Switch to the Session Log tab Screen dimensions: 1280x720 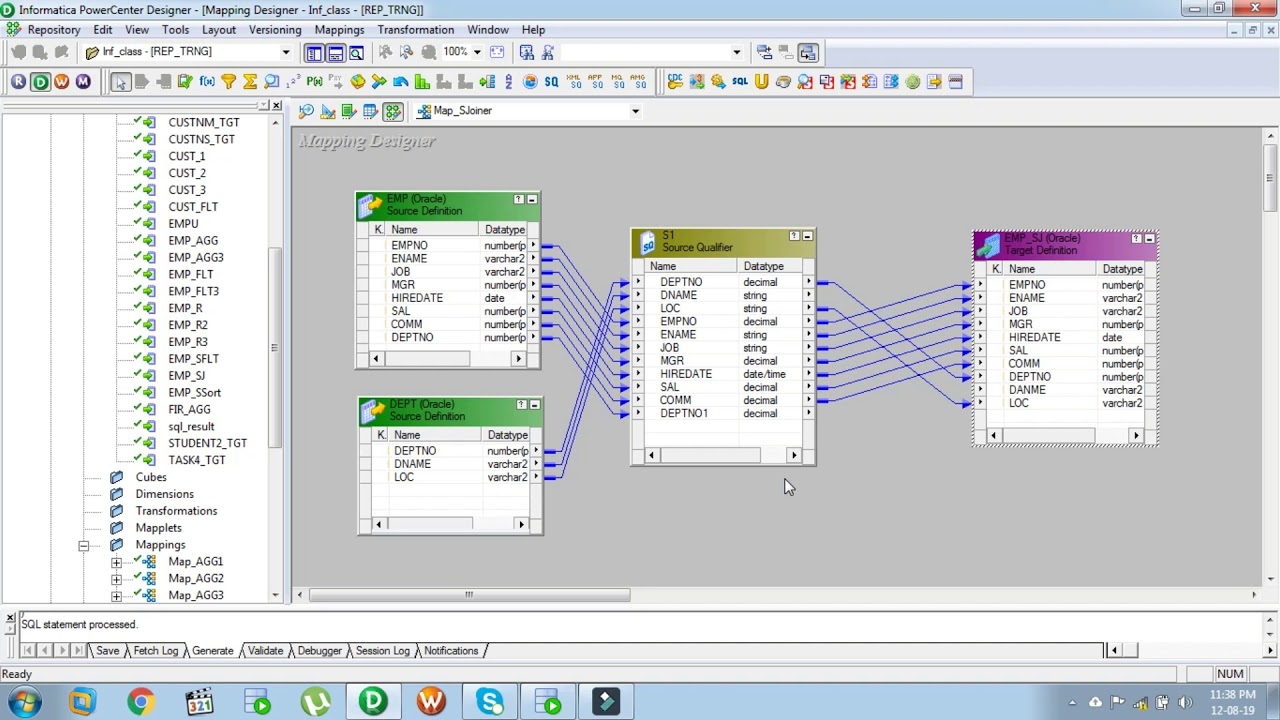coord(382,651)
